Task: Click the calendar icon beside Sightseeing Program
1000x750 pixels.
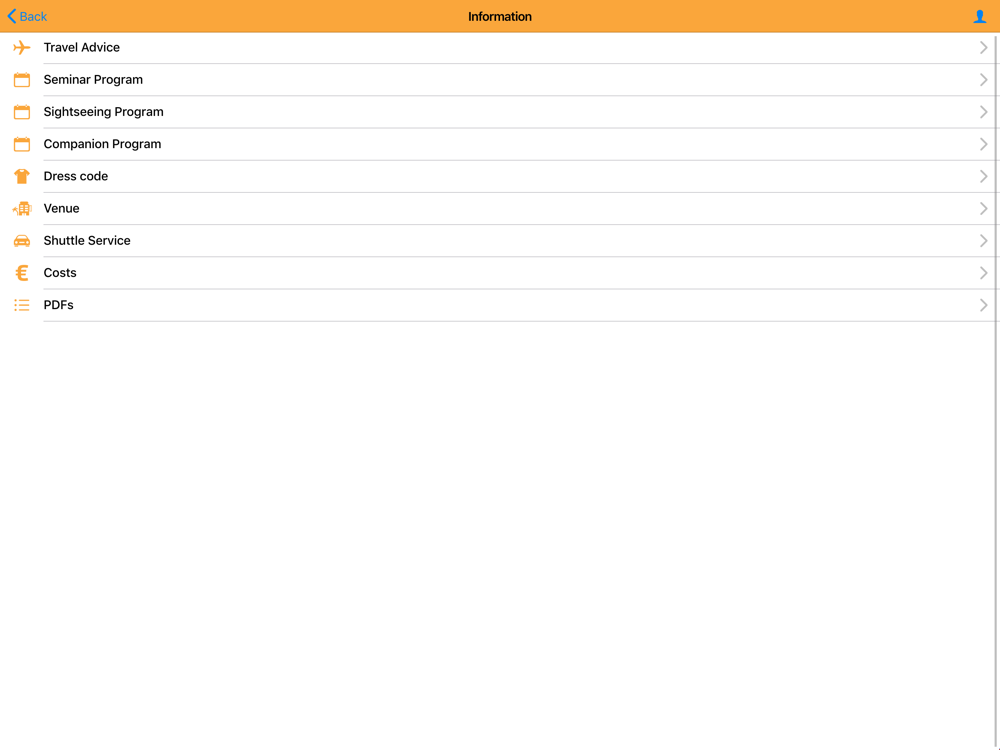Action: point(22,112)
